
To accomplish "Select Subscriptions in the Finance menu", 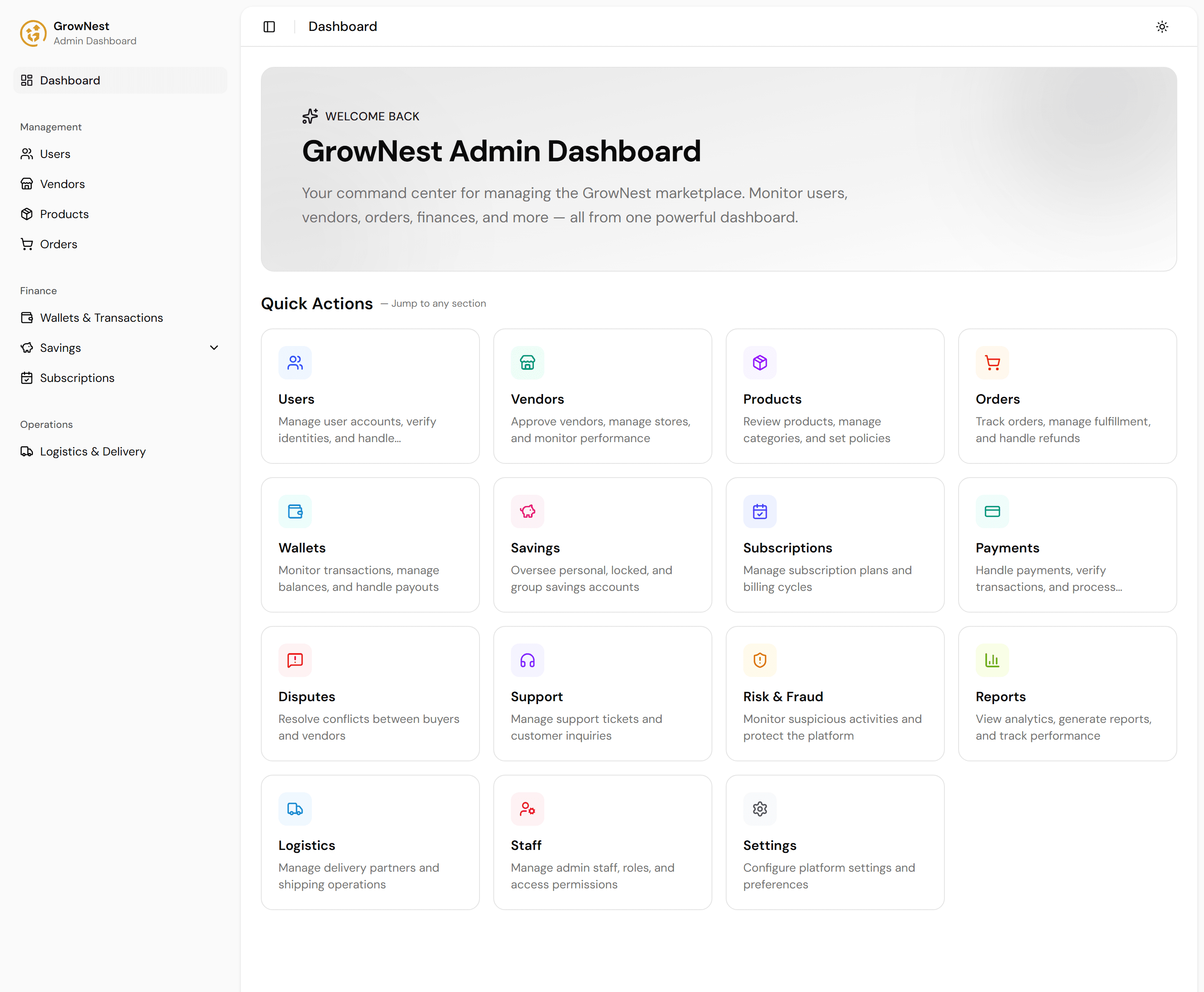I will [x=77, y=378].
